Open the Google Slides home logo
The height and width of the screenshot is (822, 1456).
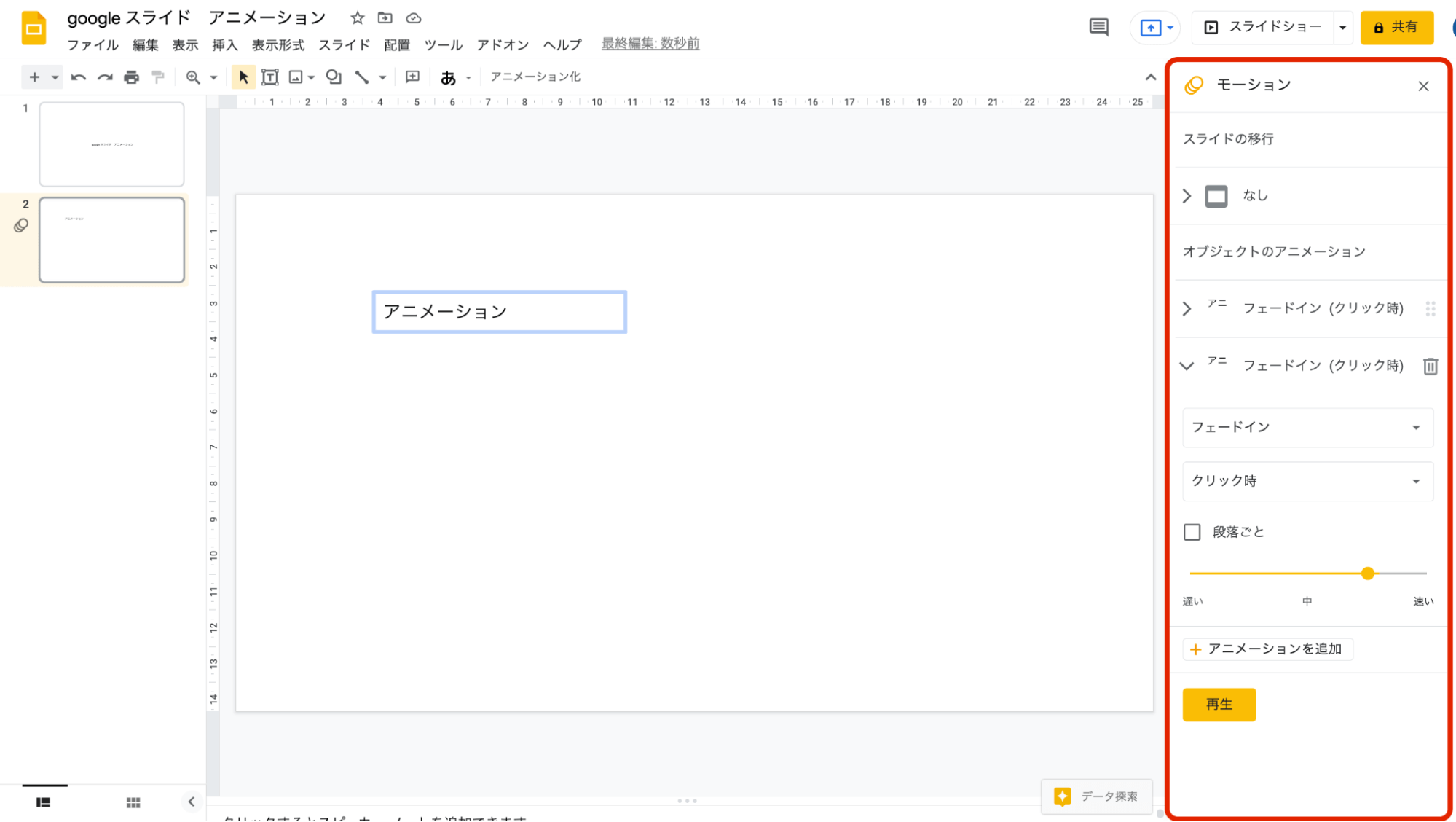click(x=34, y=28)
